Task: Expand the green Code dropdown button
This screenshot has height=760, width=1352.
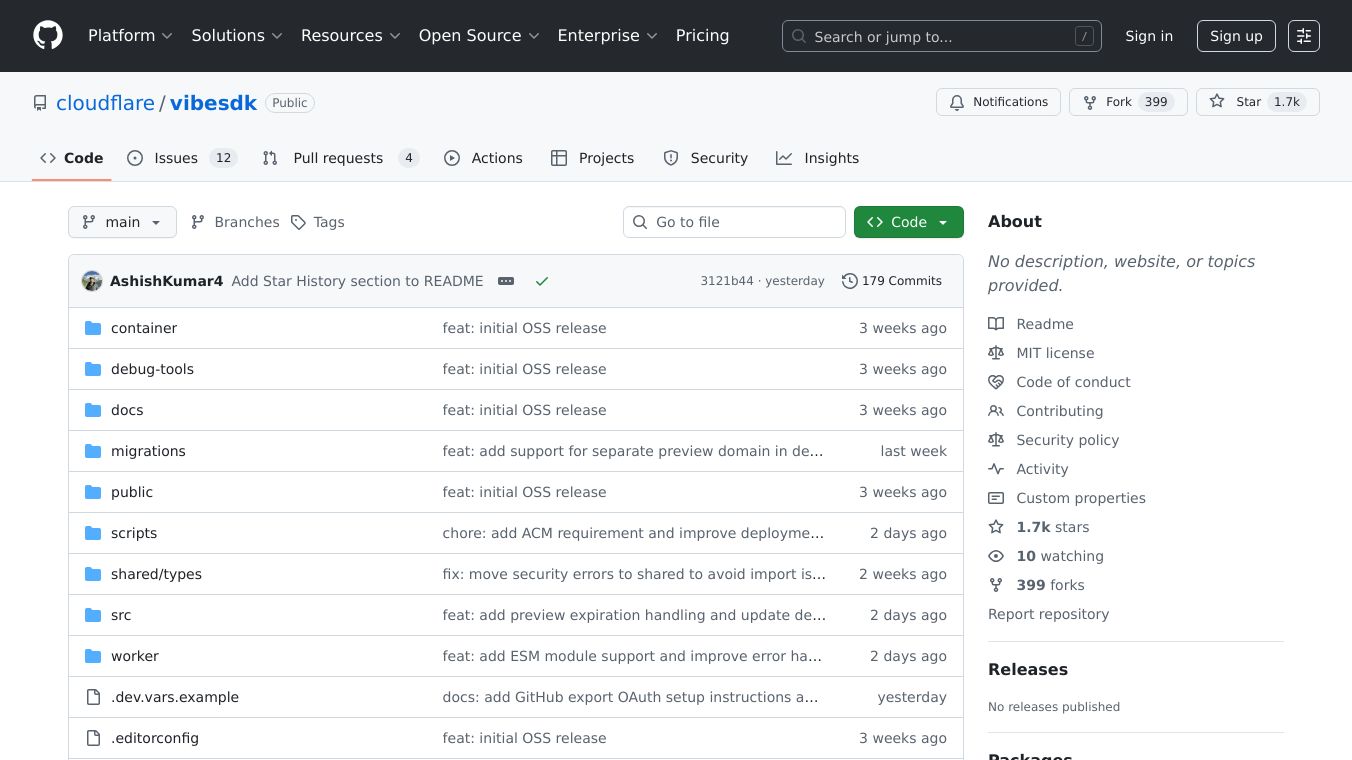Action: (908, 222)
